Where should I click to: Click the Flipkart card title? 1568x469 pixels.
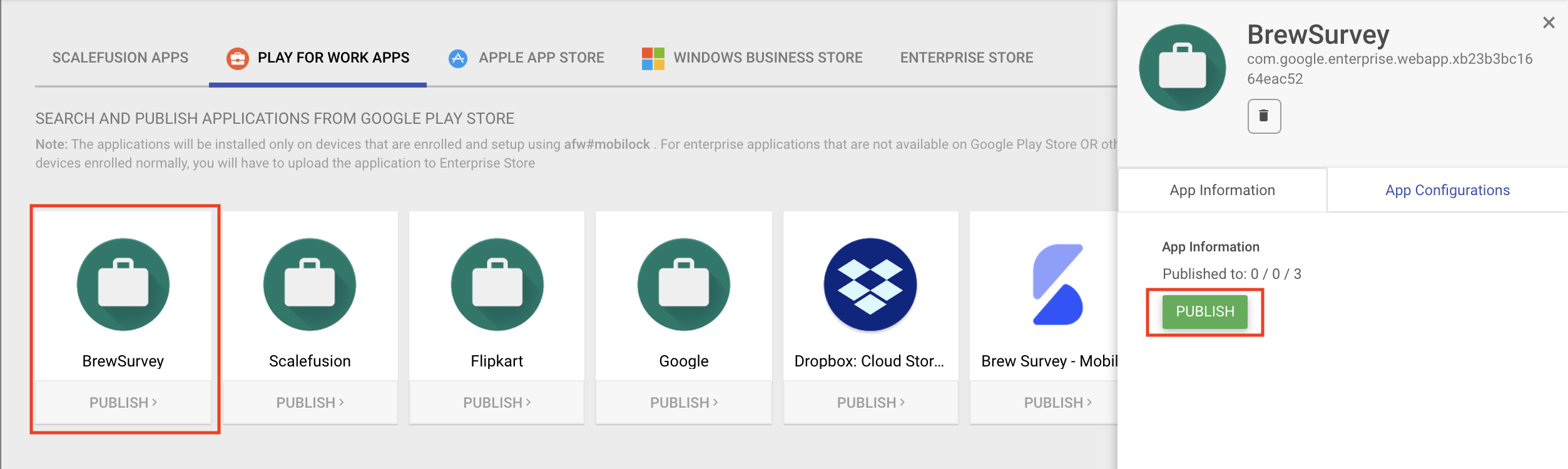pyautogui.click(x=497, y=361)
